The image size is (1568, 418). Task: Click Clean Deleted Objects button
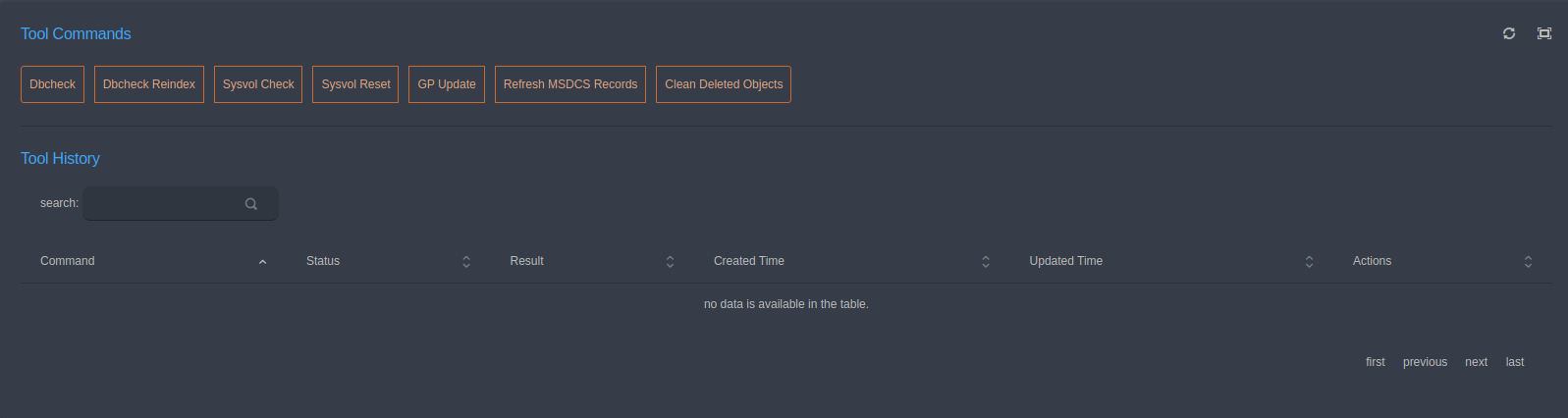tap(724, 84)
